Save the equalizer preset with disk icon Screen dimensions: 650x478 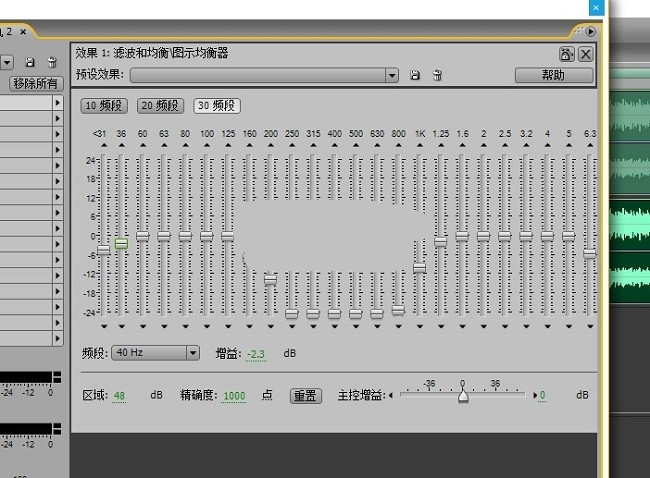tap(415, 75)
